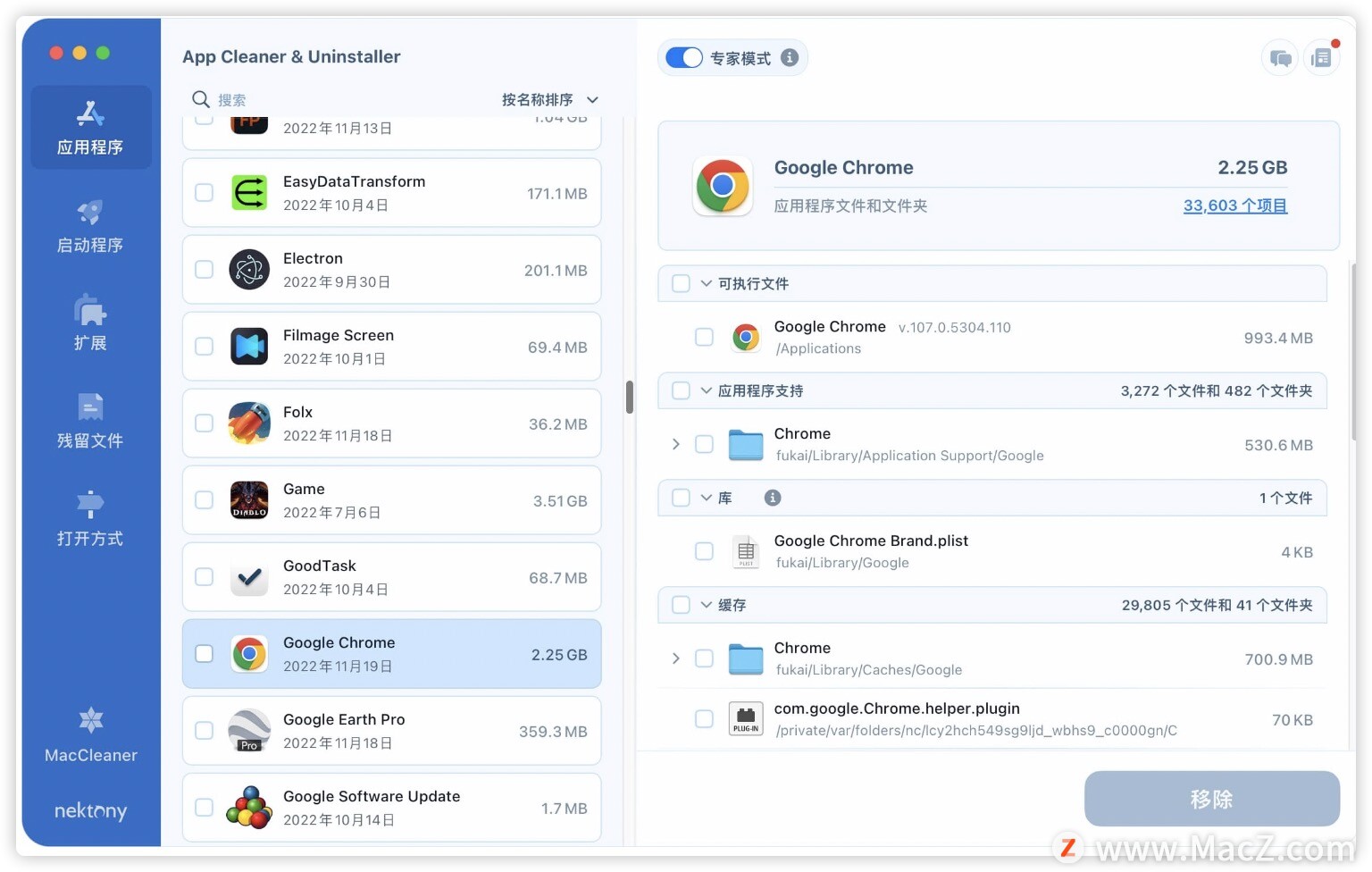Select the Google Earth Pro row

391,731
